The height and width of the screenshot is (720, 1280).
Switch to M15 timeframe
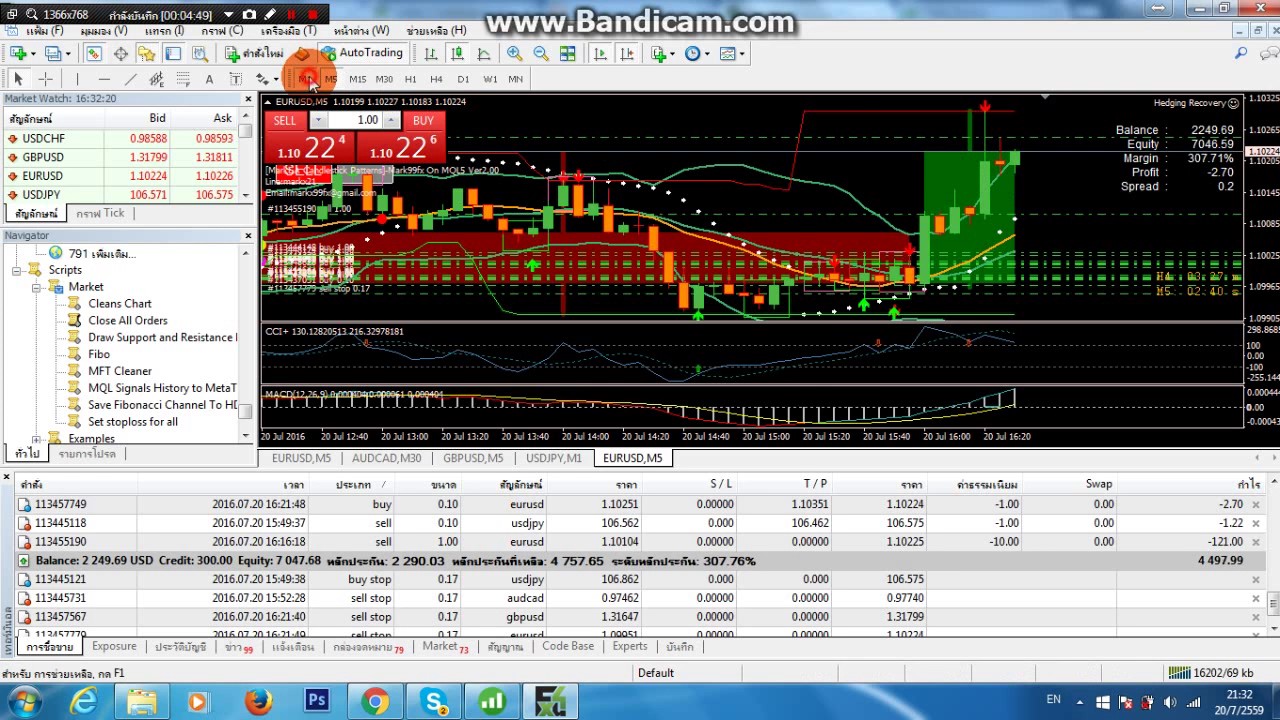tap(357, 79)
